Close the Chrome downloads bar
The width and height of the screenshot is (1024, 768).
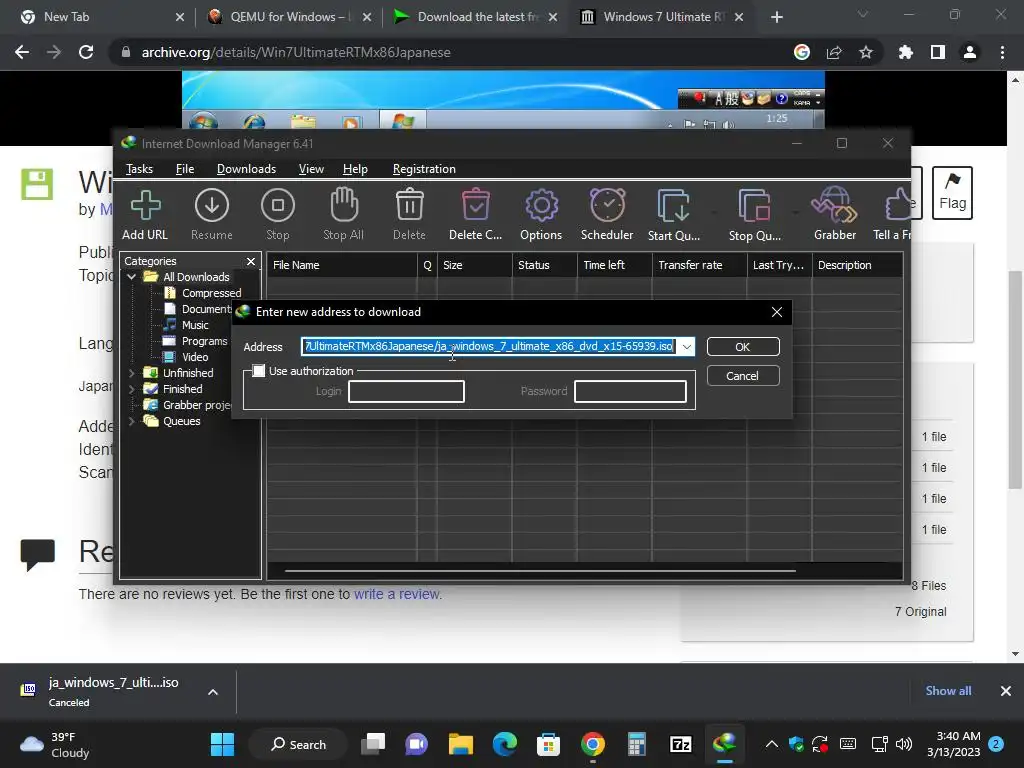point(1006,691)
